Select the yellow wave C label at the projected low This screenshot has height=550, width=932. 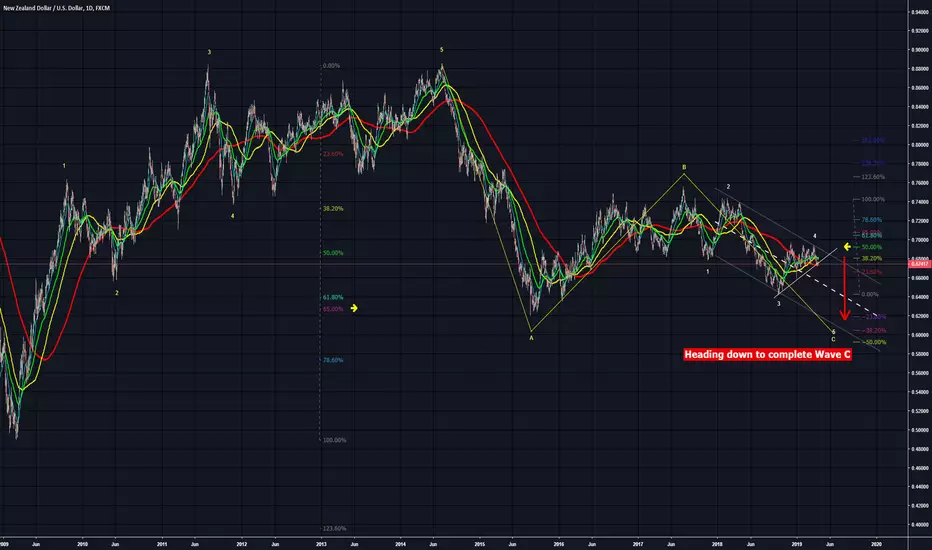point(833,340)
